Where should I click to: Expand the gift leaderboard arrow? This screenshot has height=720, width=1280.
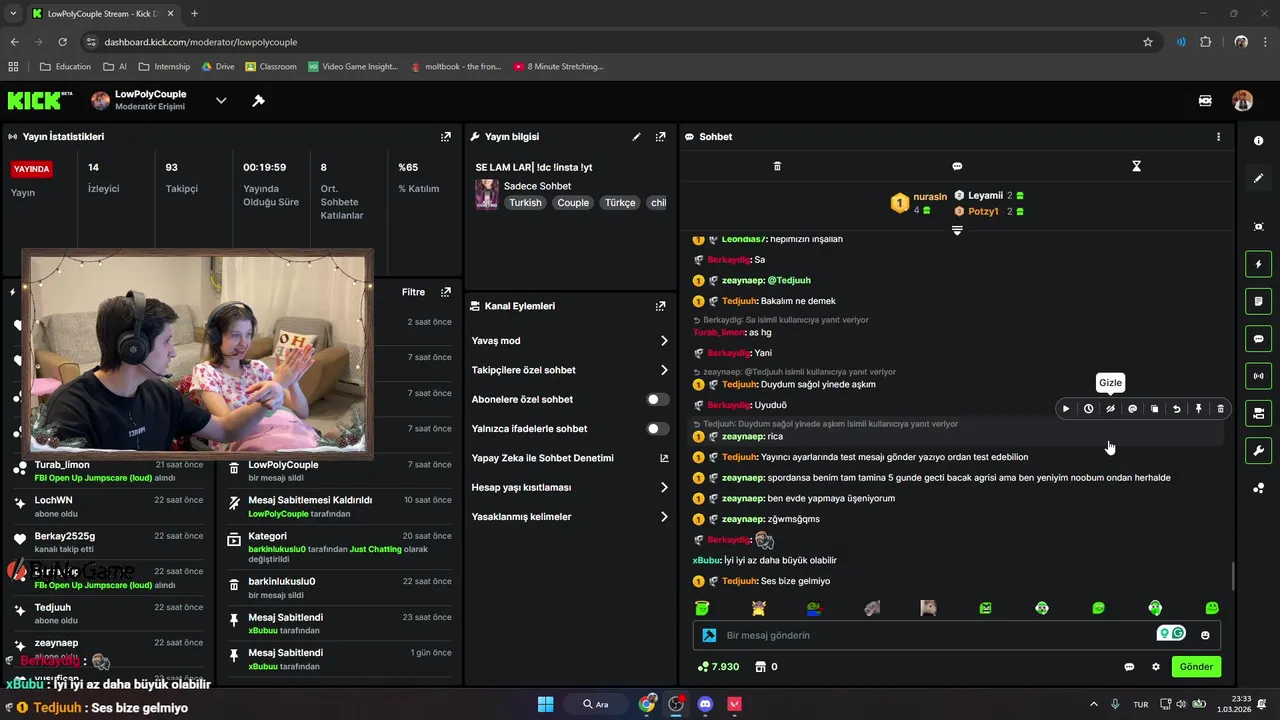(x=957, y=230)
